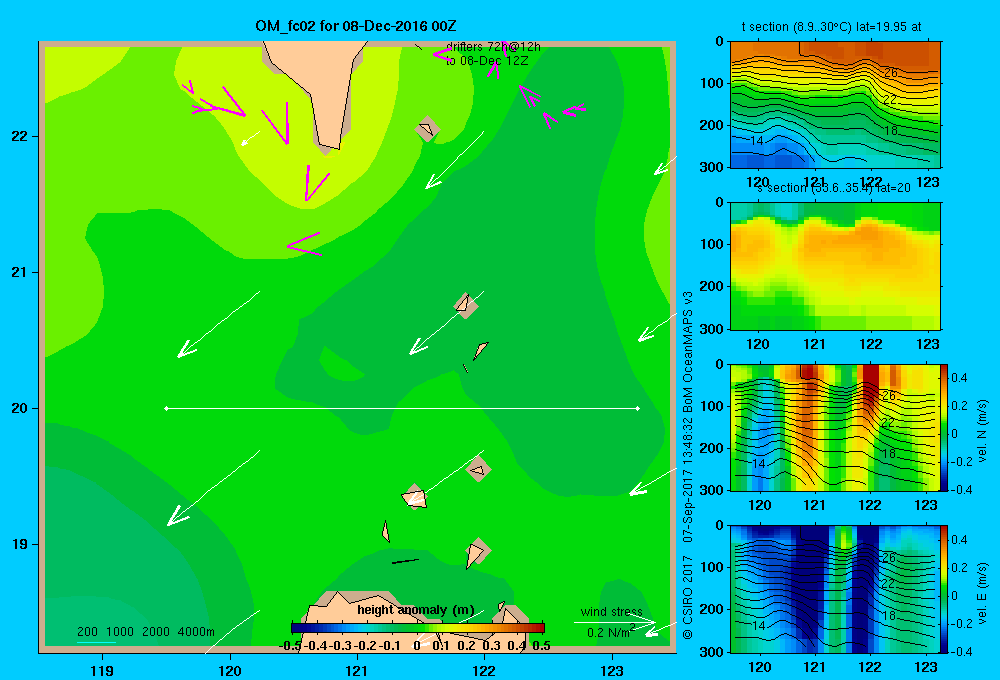Click latitude label 19 on main map axis

coord(20,544)
